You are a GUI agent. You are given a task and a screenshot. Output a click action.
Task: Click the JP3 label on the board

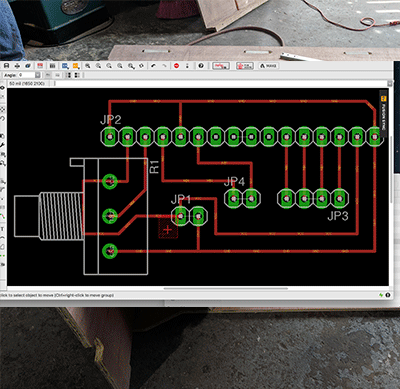click(338, 216)
